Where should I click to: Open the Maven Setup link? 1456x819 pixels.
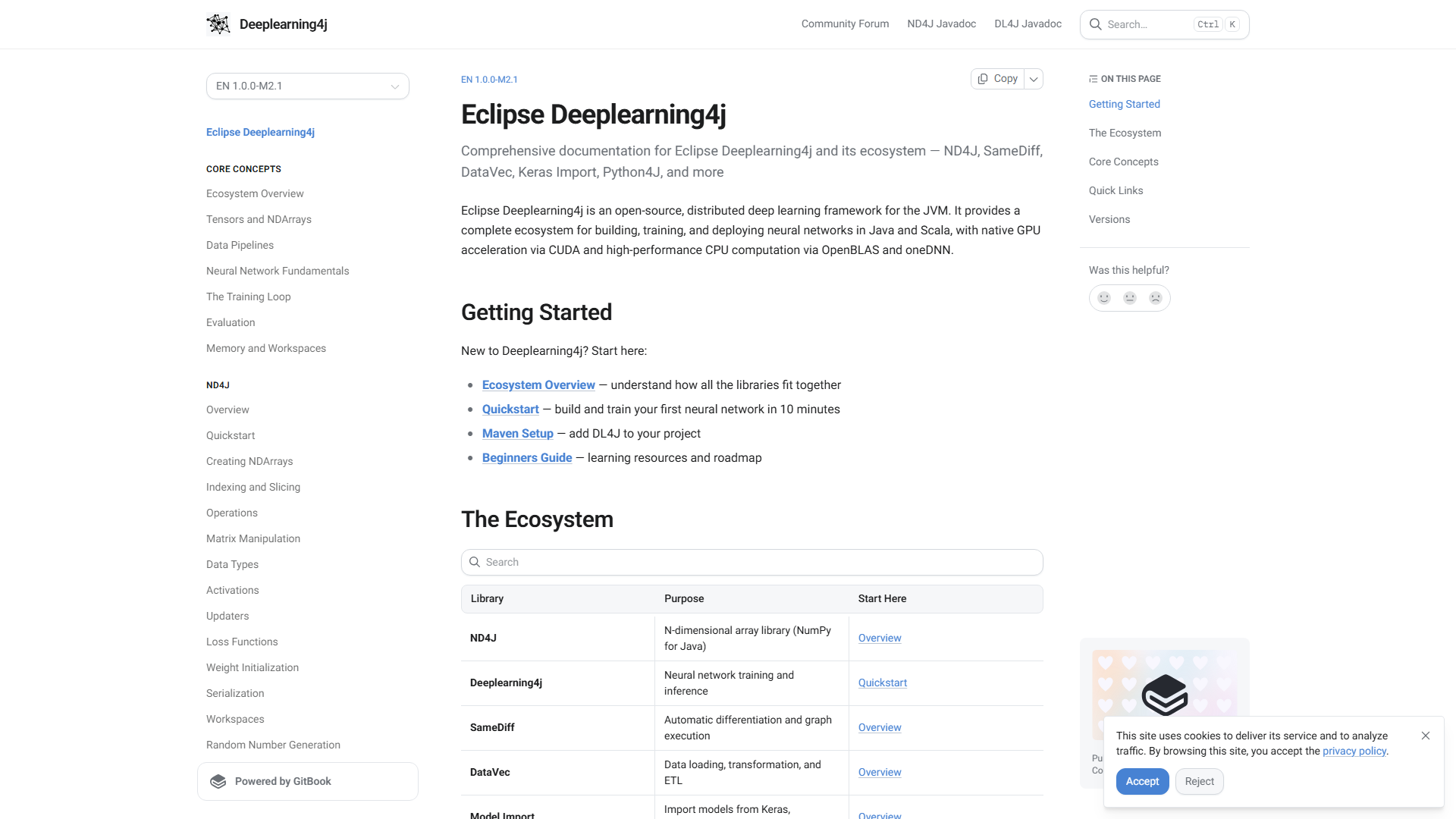(518, 434)
